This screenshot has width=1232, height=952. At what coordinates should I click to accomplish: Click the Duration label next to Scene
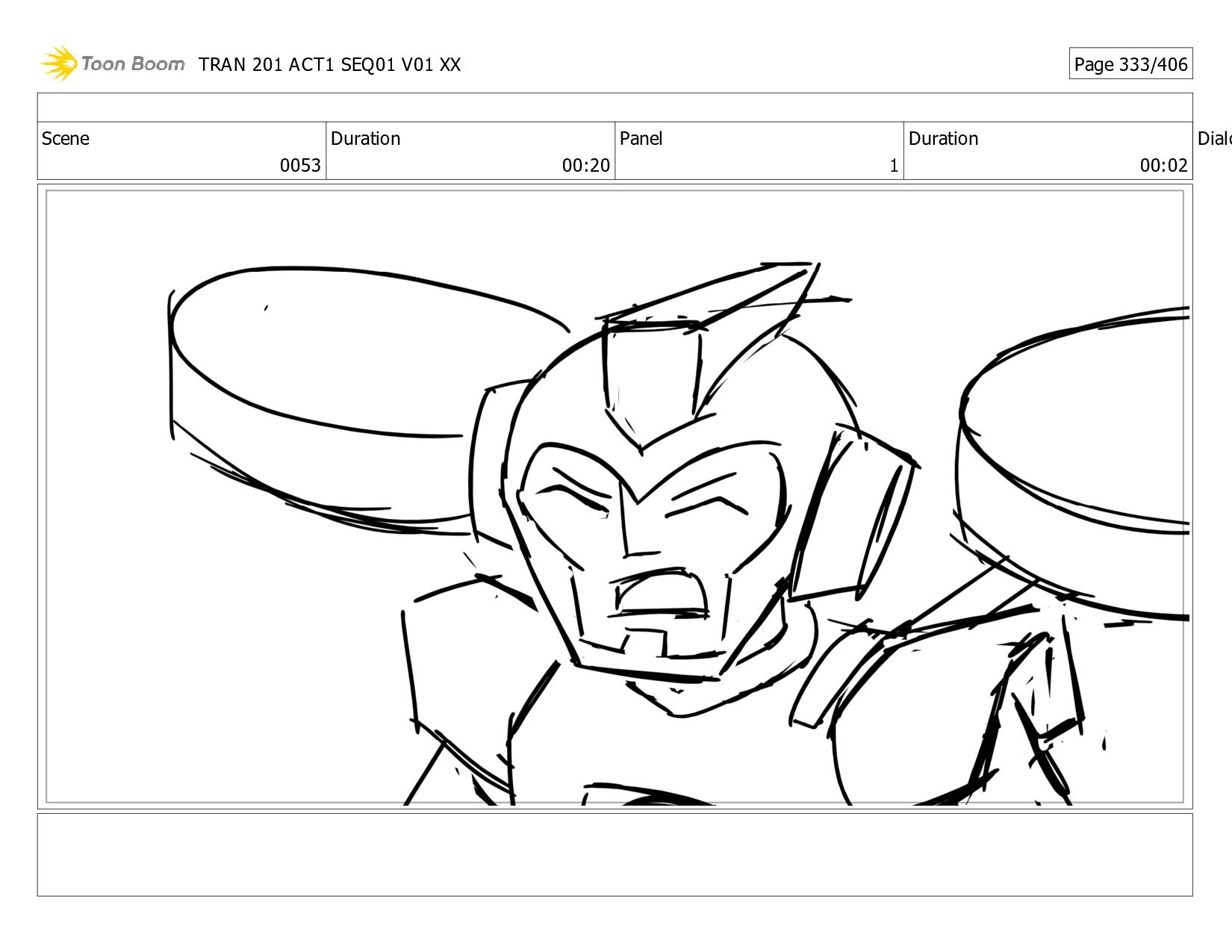[x=365, y=139]
